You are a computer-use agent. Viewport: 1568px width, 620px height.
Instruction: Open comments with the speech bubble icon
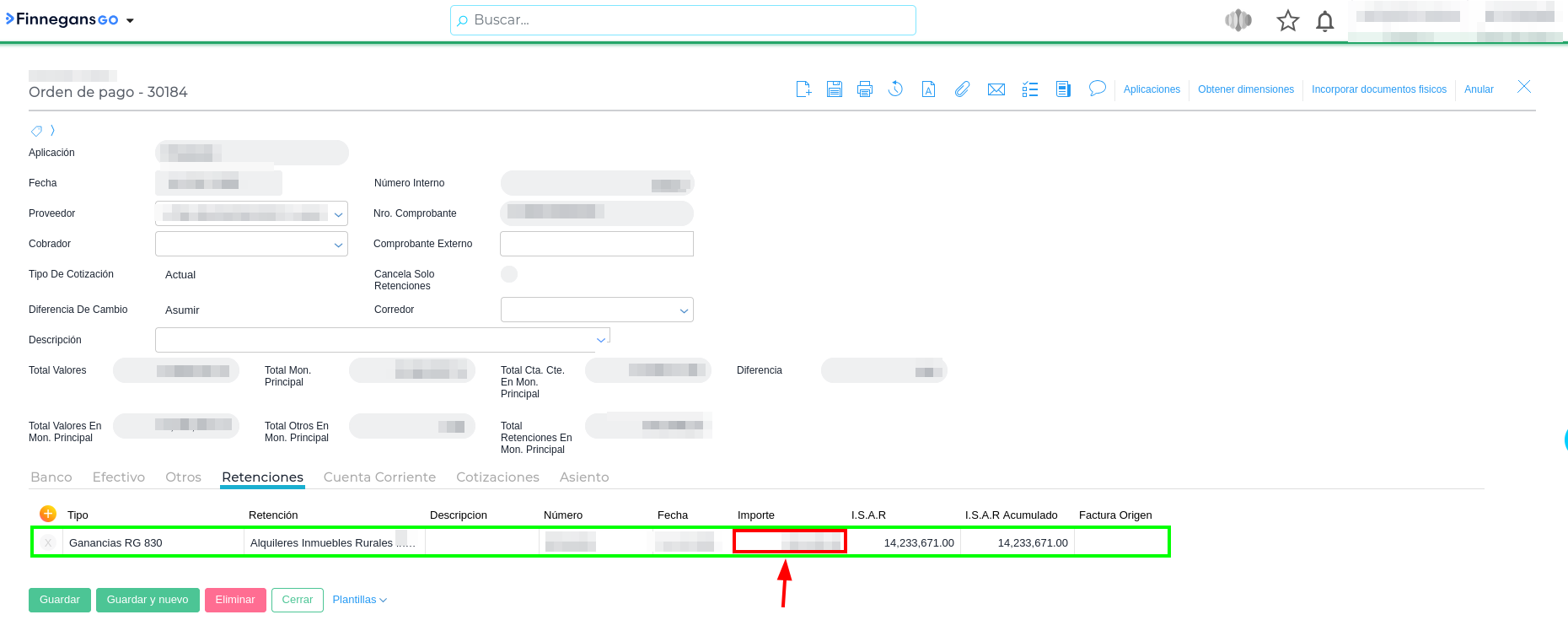(1097, 88)
